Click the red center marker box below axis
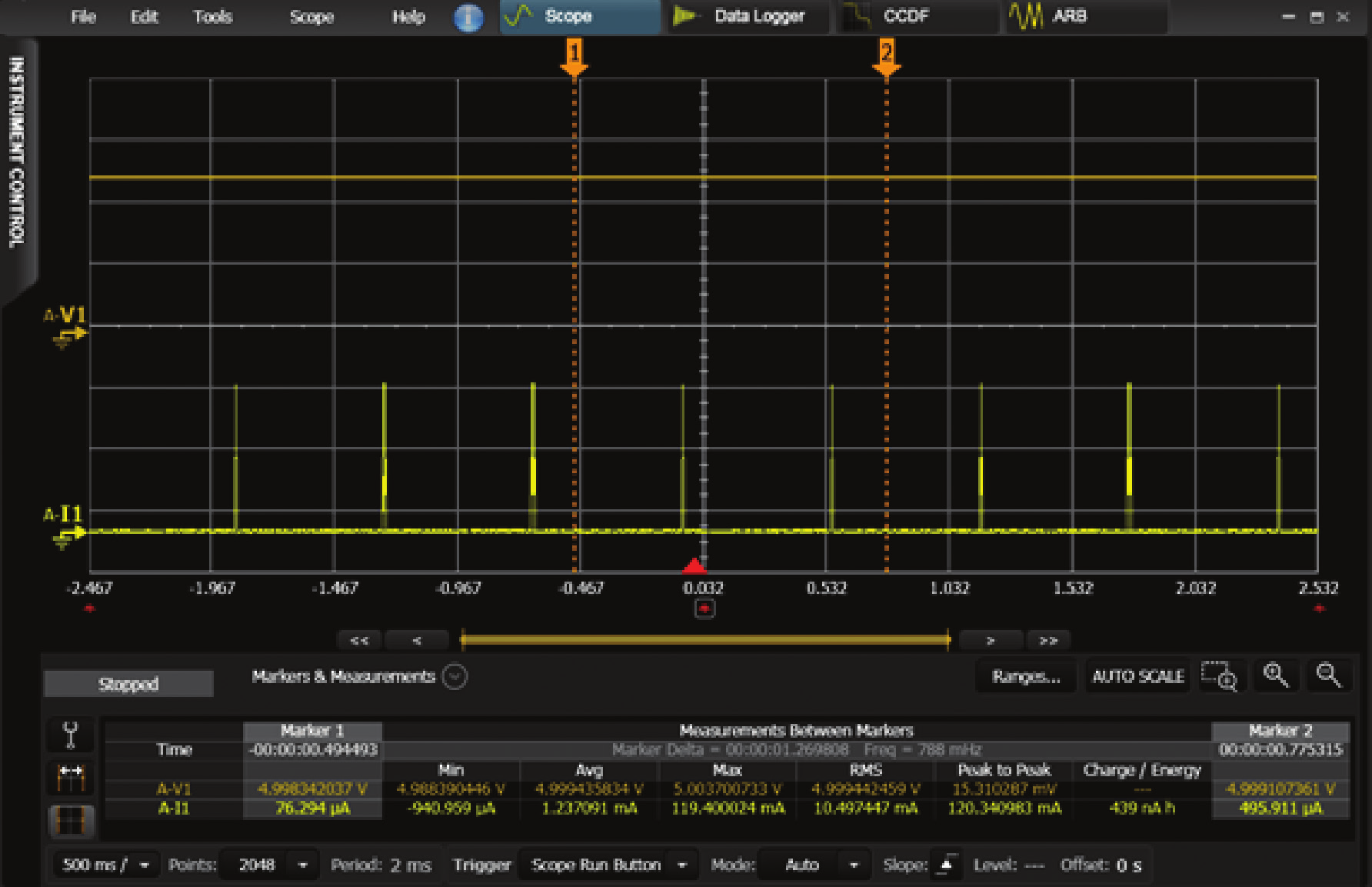This screenshot has width=1372, height=887. (x=704, y=609)
